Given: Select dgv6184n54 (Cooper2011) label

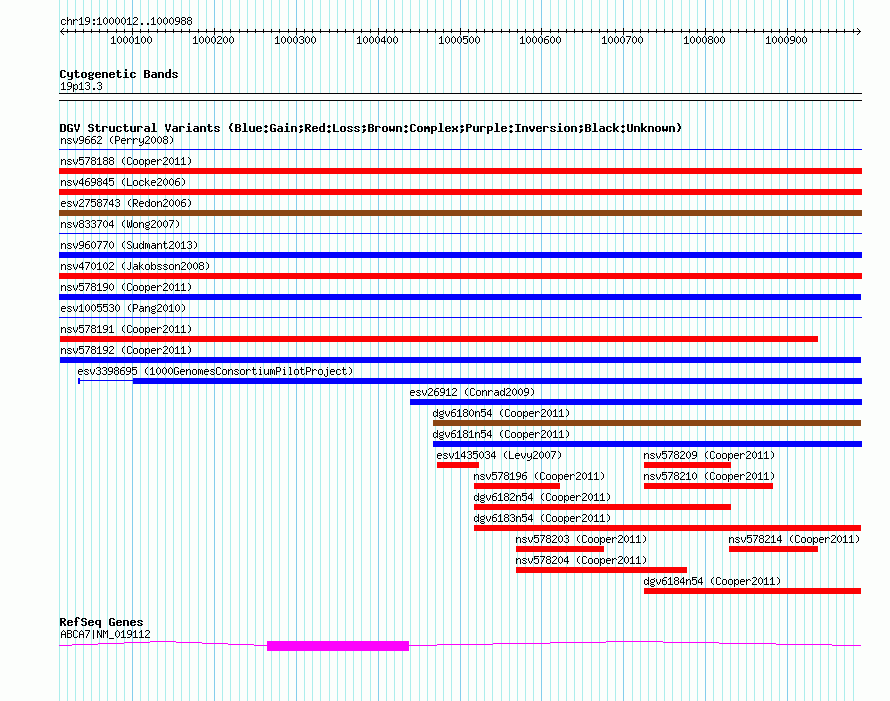Looking at the screenshot, I should 712,581.
